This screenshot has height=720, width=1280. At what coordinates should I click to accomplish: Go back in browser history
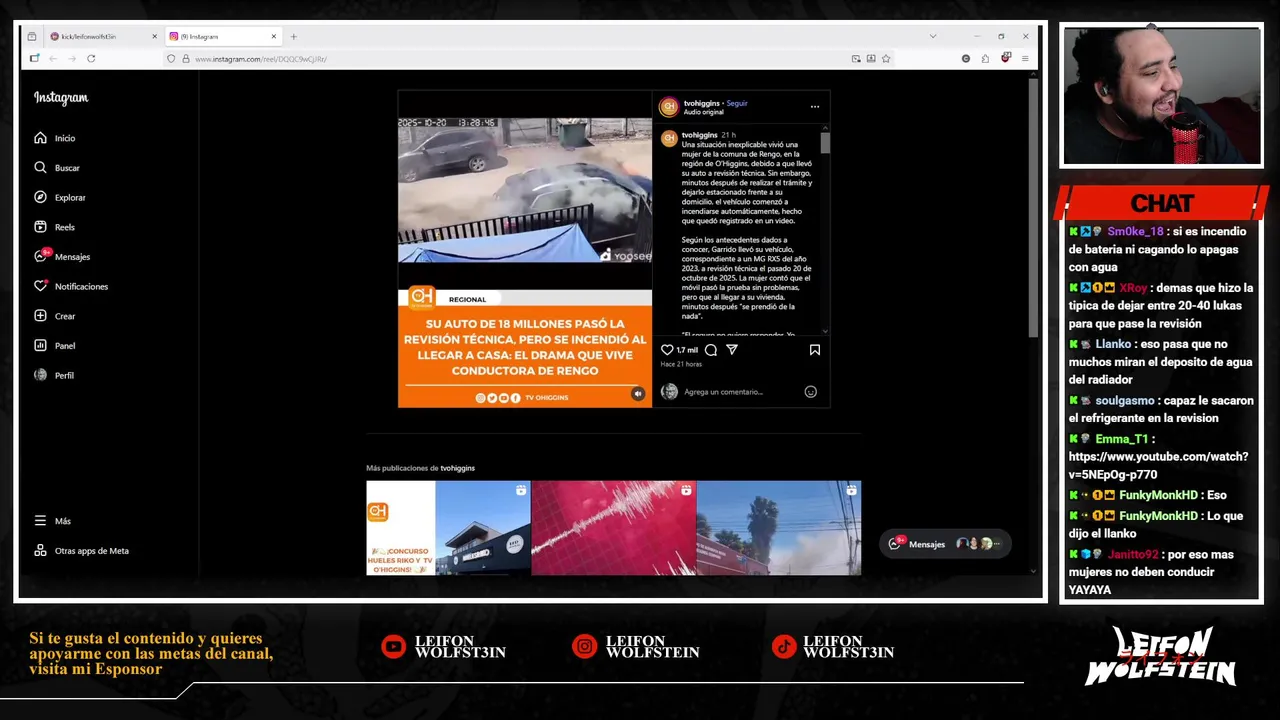point(53,58)
